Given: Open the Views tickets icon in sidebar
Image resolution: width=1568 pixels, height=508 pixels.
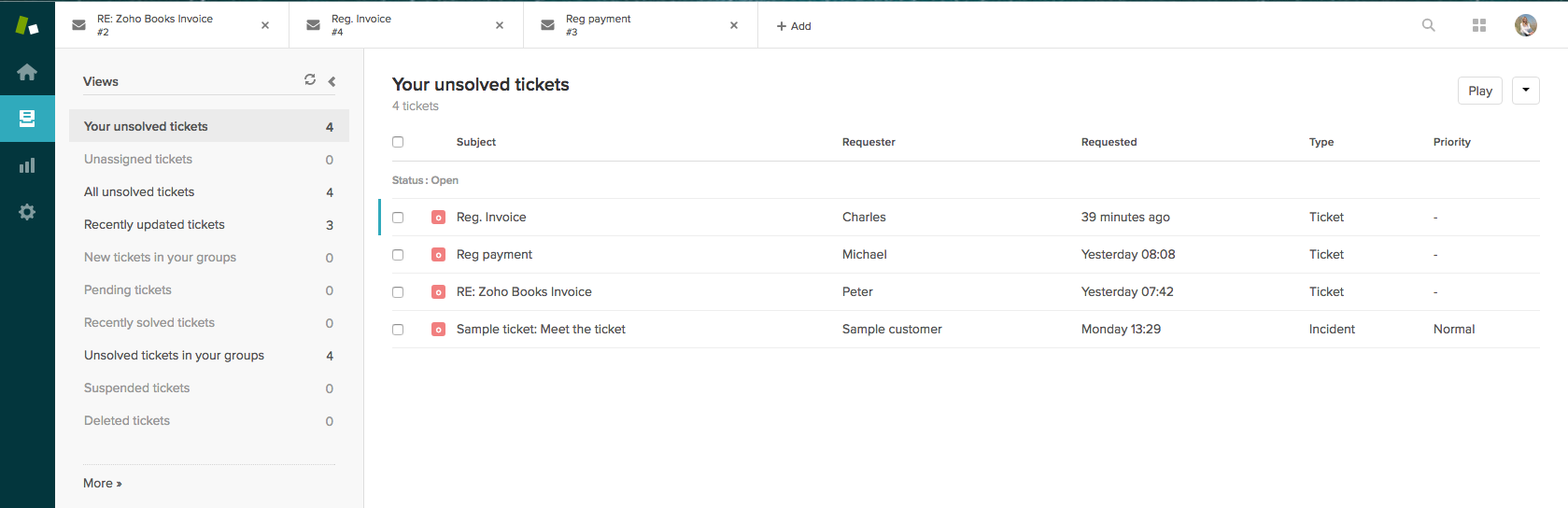Looking at the screenshot, I should click(x=27, y=119).
